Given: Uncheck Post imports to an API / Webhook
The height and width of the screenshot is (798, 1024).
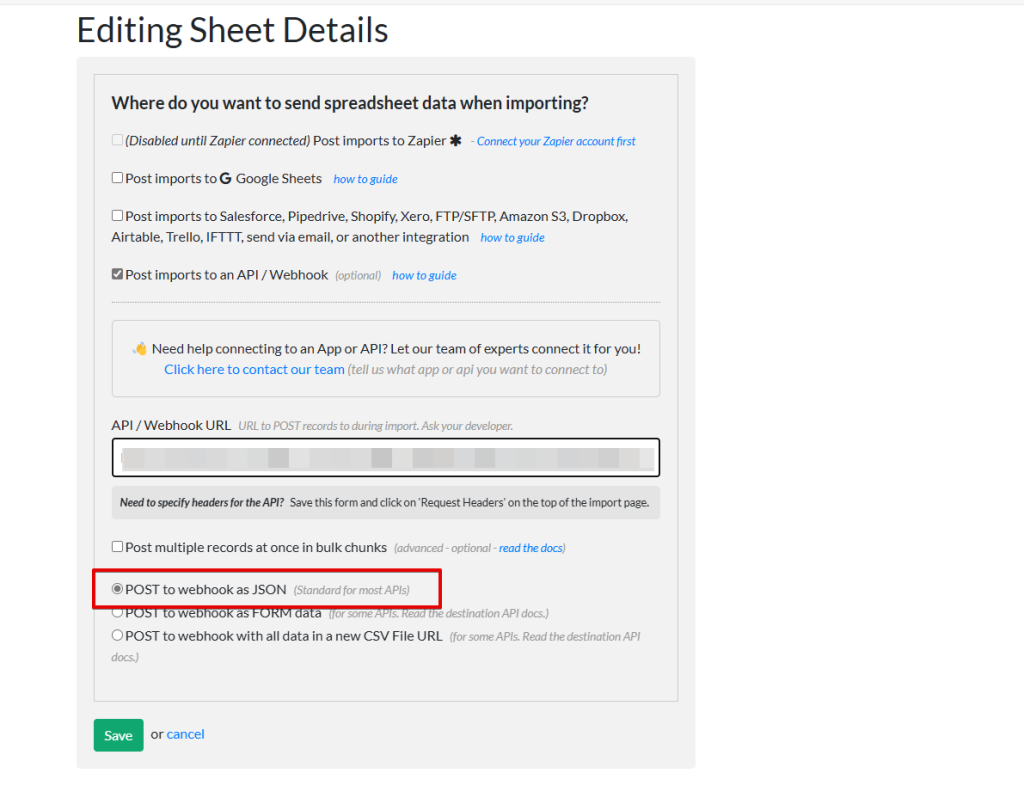Looking at the screenshot, I should (117, 274).
